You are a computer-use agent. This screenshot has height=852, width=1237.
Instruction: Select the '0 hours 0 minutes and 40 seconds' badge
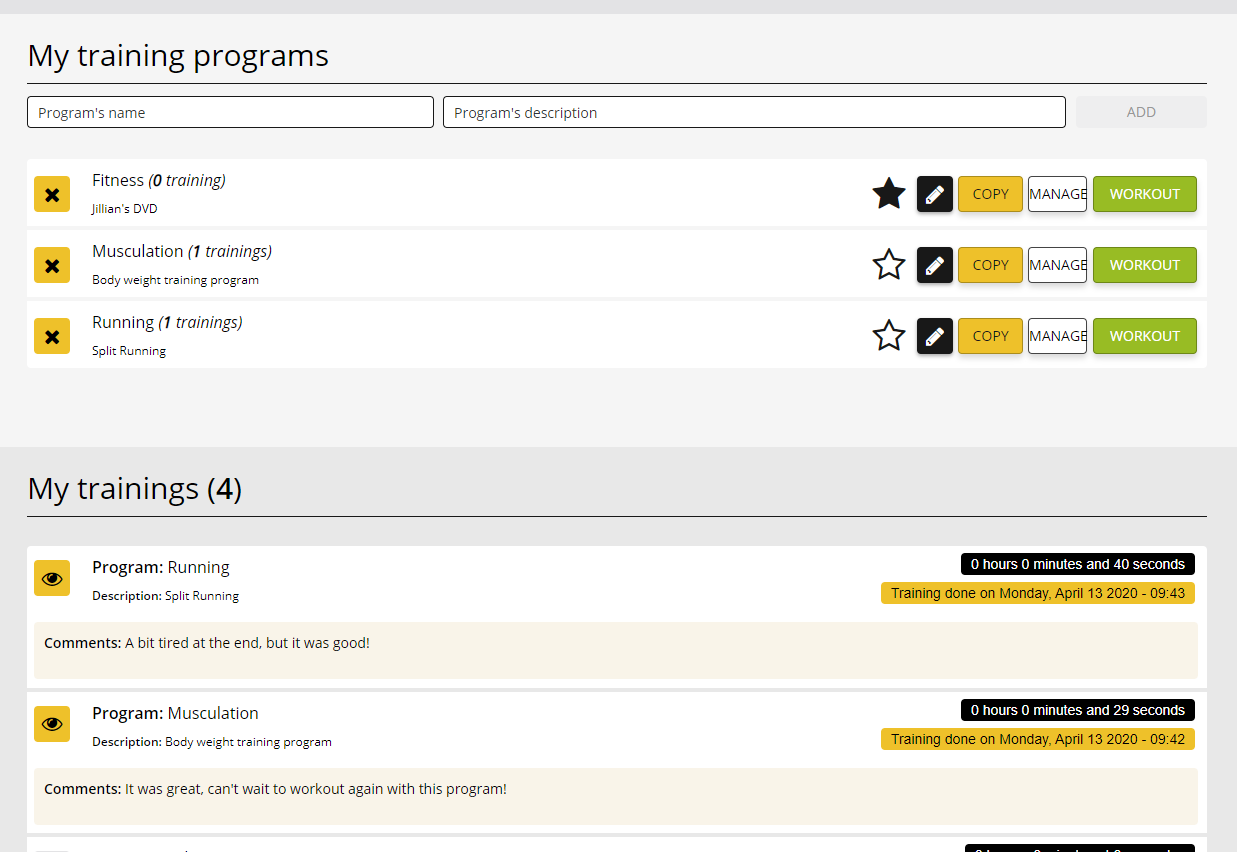coord(1078,564)
